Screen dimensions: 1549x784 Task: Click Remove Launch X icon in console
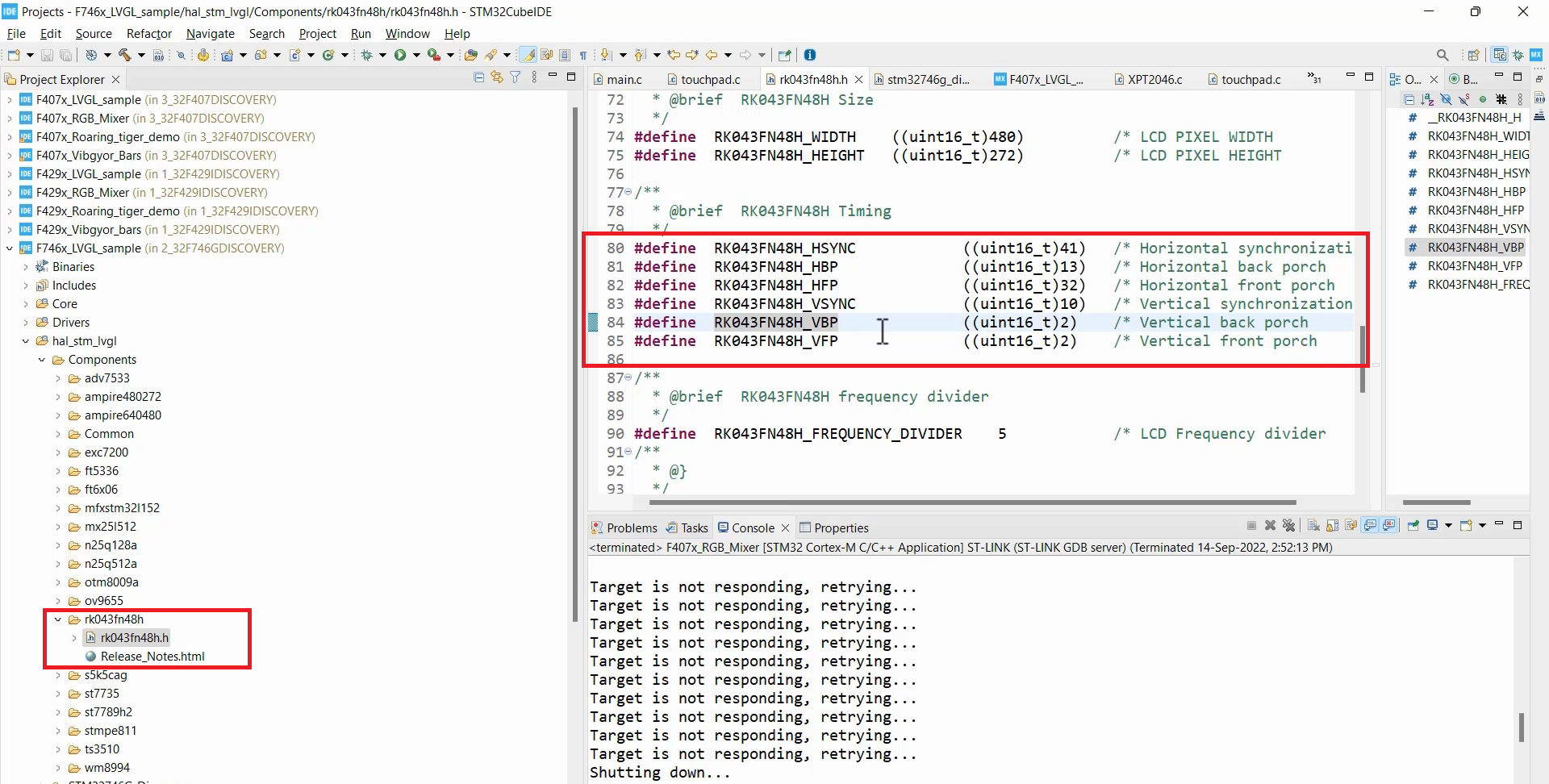click(1270, 525)
